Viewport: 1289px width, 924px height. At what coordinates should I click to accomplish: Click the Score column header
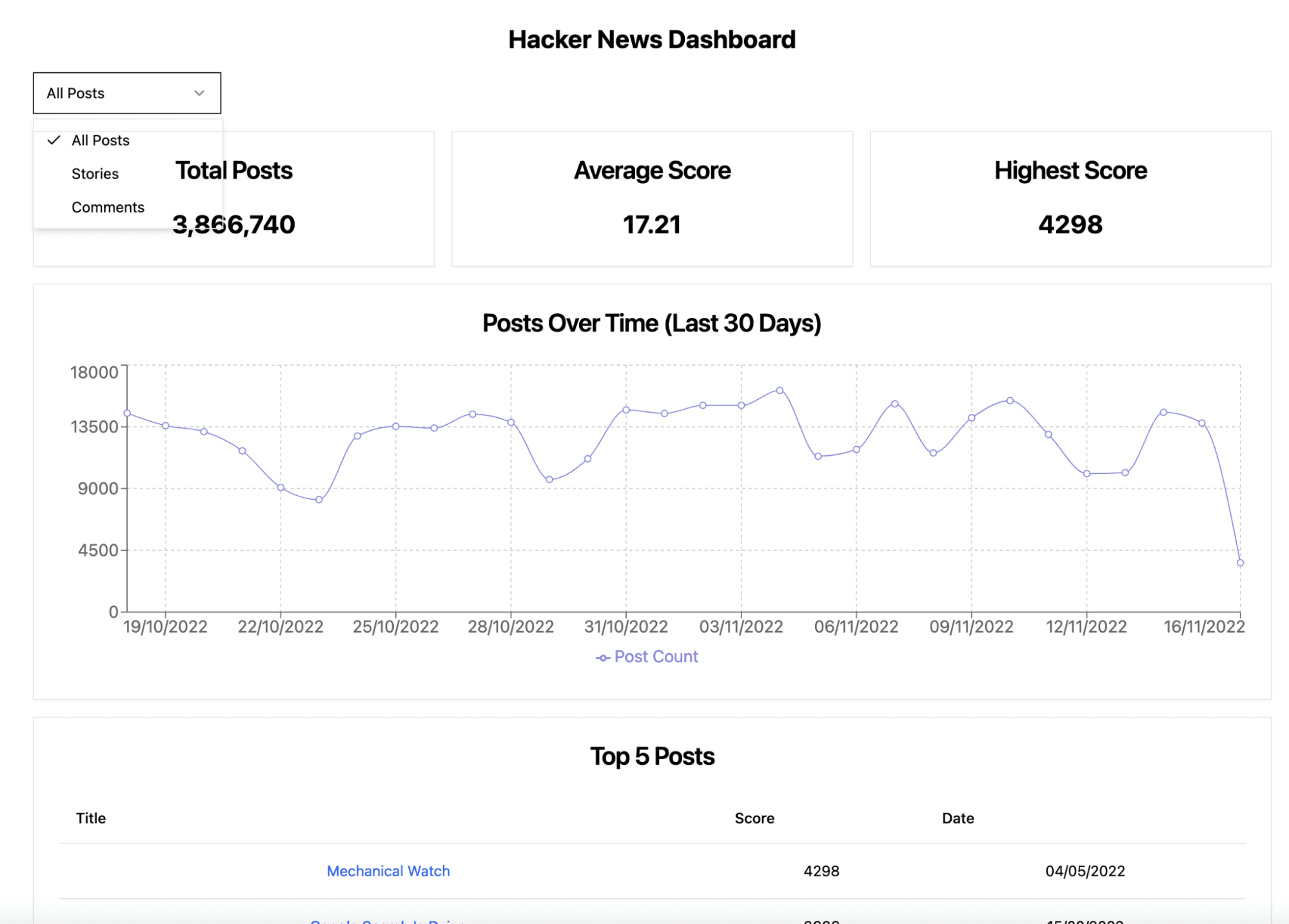pyautogui.click(x=754, y=818)
